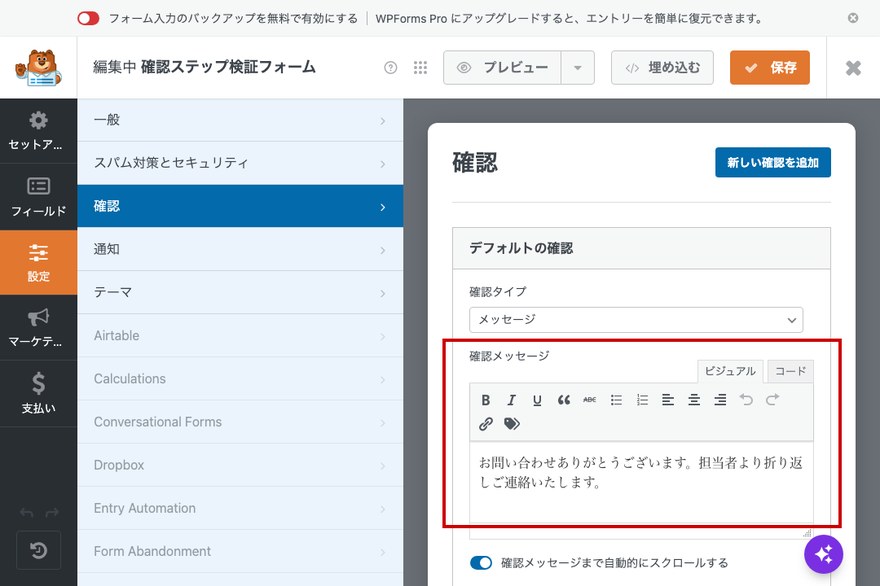Open the 支払い panel in the sidebar
Viewport: 880px width, 586px height.
click(x=38, y=393)
